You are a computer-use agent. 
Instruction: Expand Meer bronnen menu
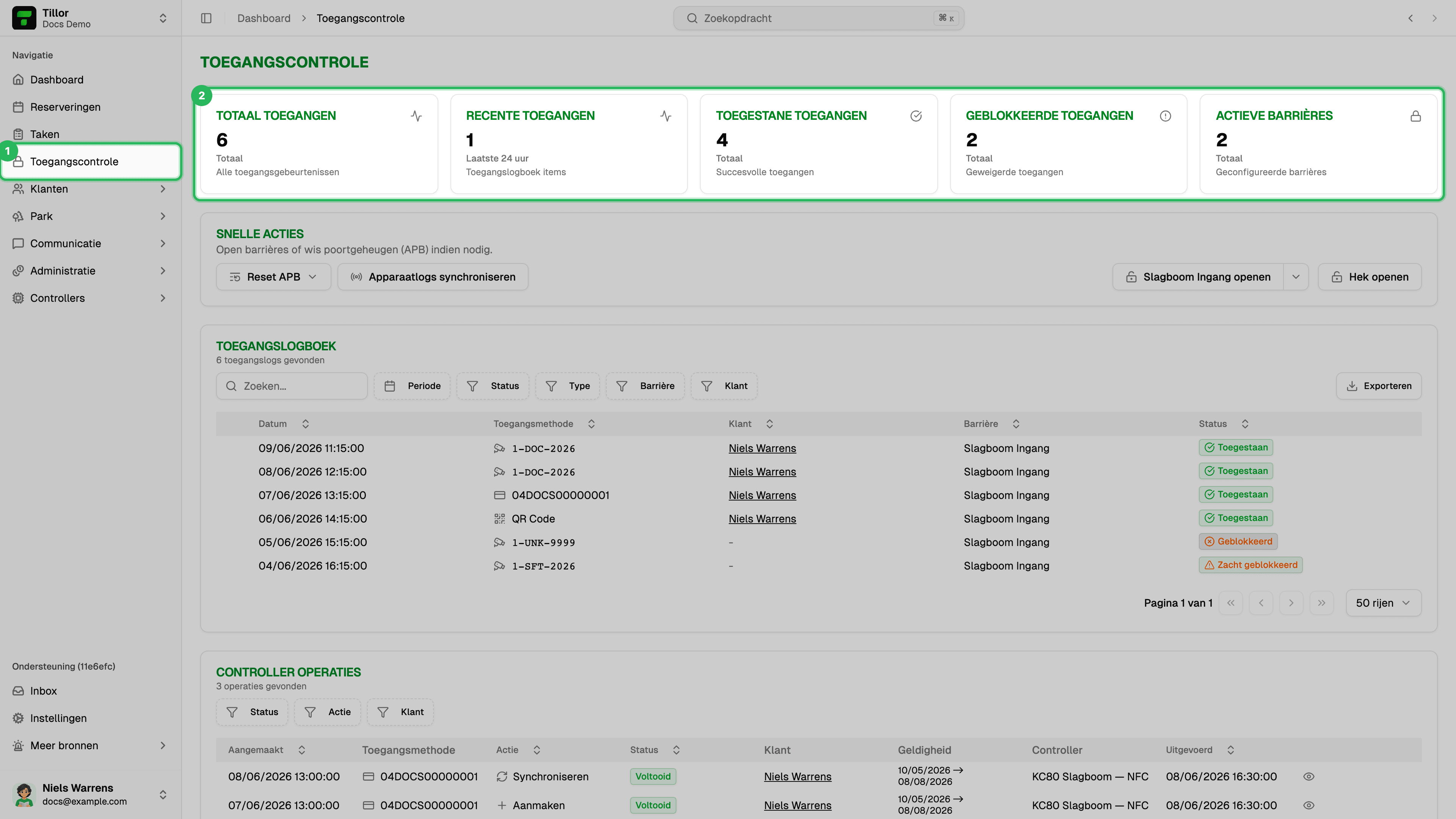(x=91, y=745)
